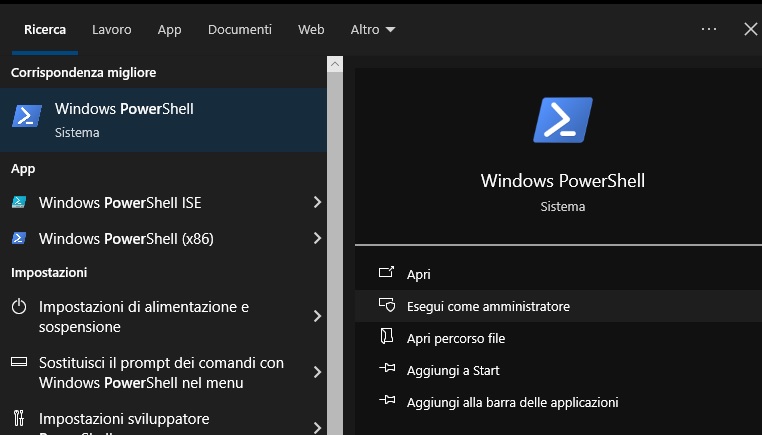The image size is (762, 435).
Task: Switch to the App tab
Action: (x=169, y=30)
